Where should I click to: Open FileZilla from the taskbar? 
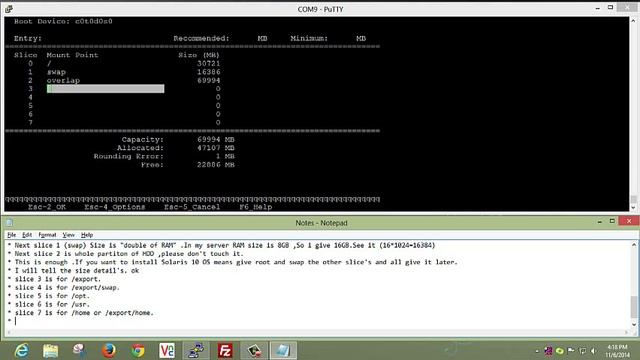[225, 351]
